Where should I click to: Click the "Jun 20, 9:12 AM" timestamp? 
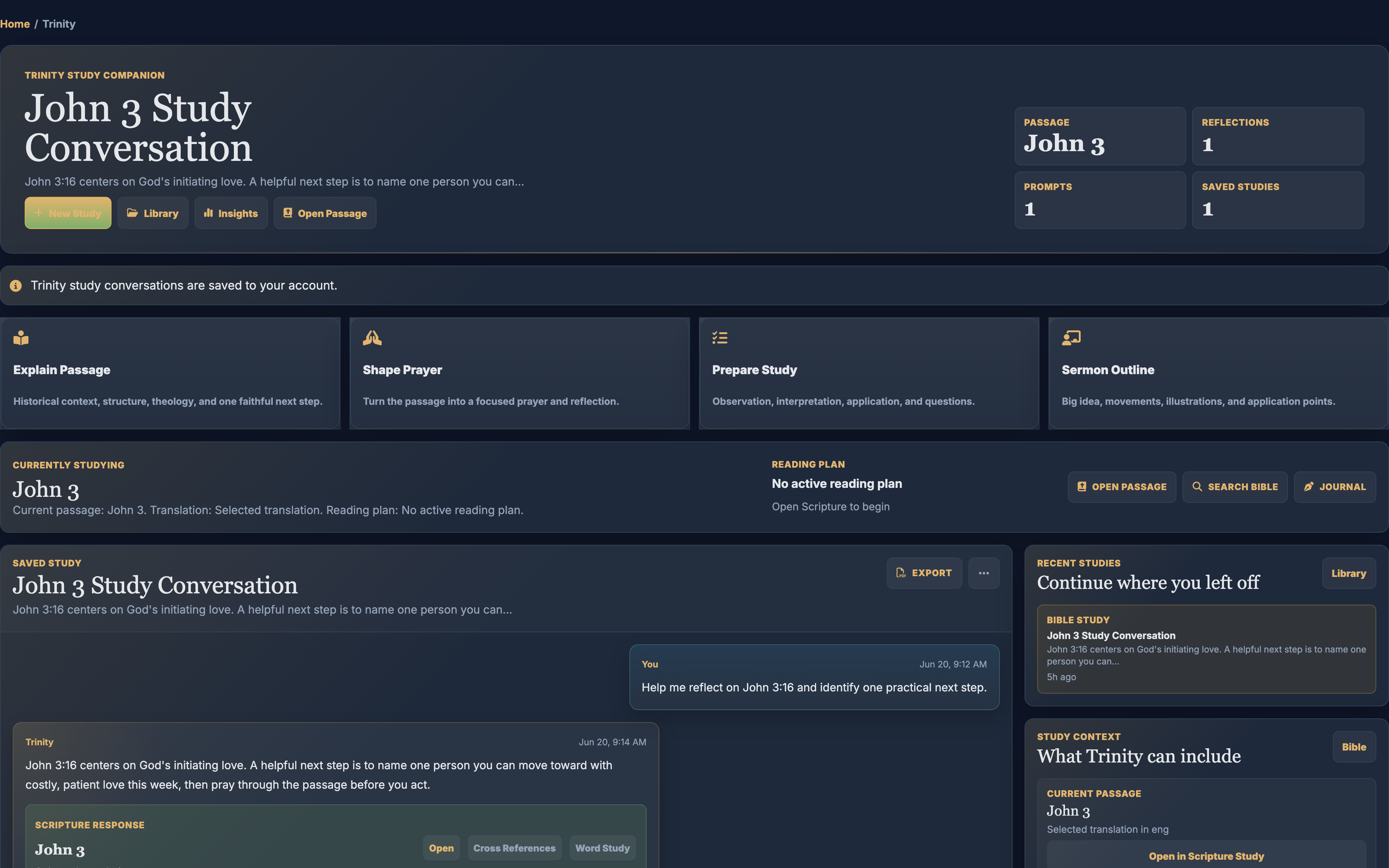click(x=953, y=664)
